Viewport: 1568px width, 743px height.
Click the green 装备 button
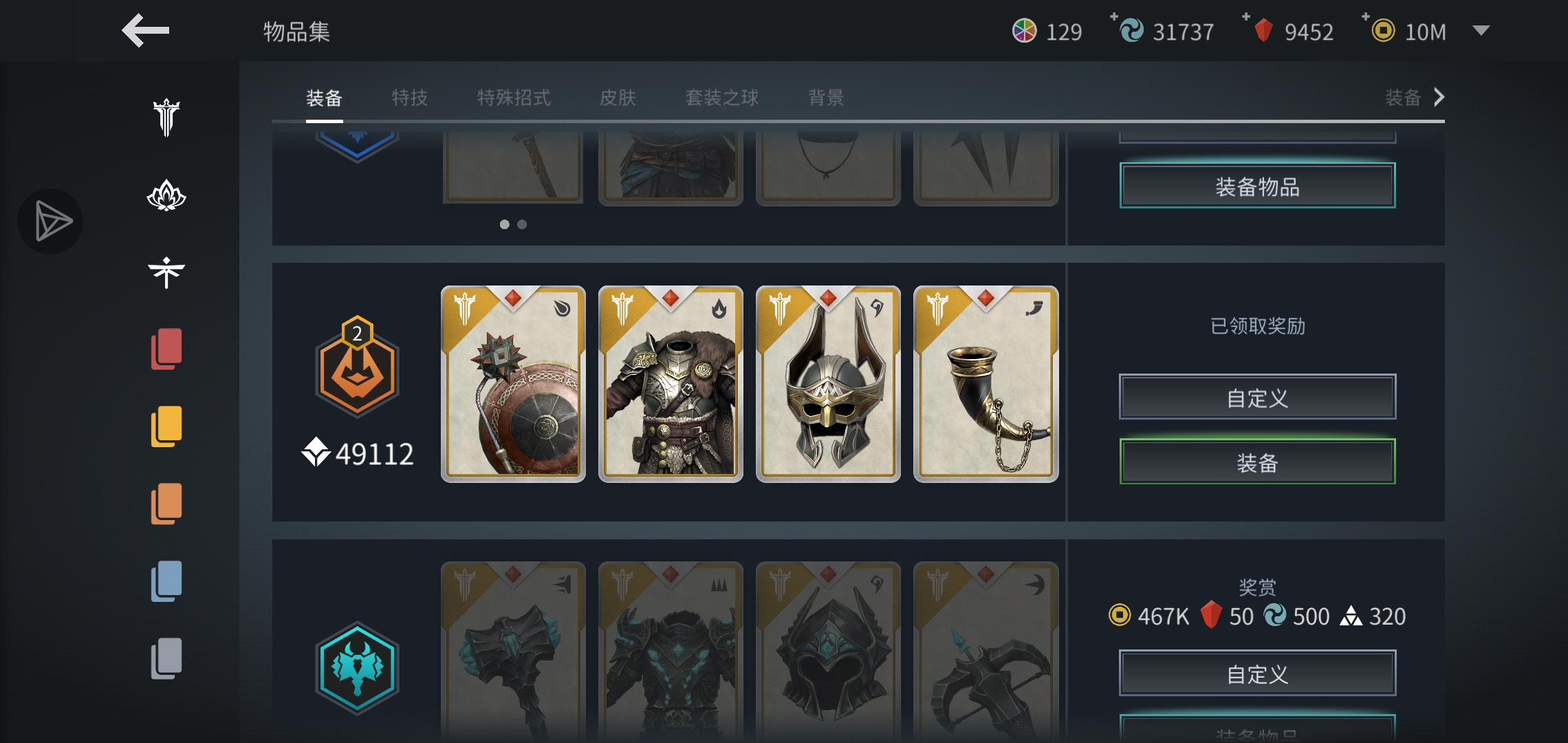(x=1257, y=462)
